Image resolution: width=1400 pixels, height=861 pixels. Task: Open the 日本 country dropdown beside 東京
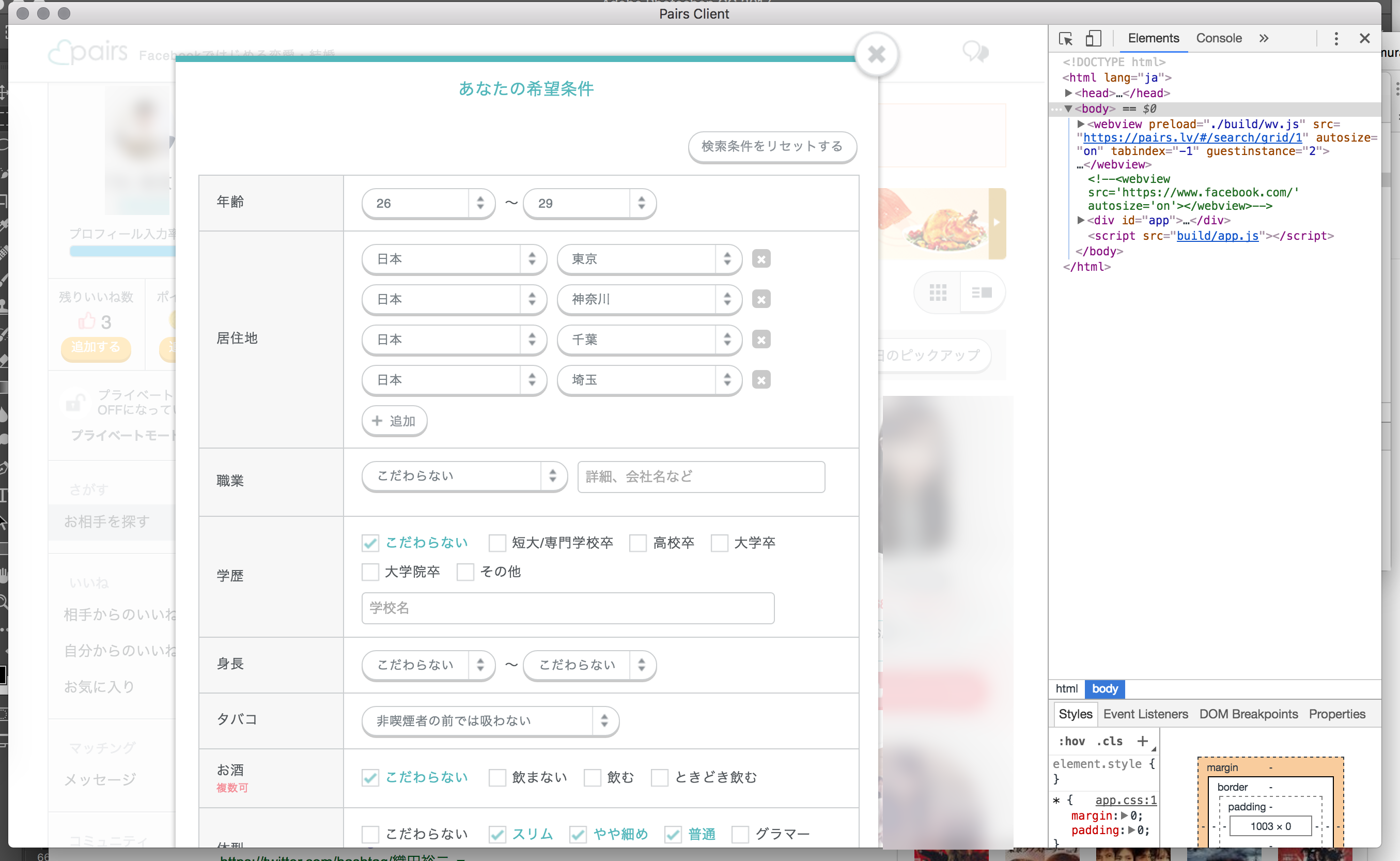454,259
